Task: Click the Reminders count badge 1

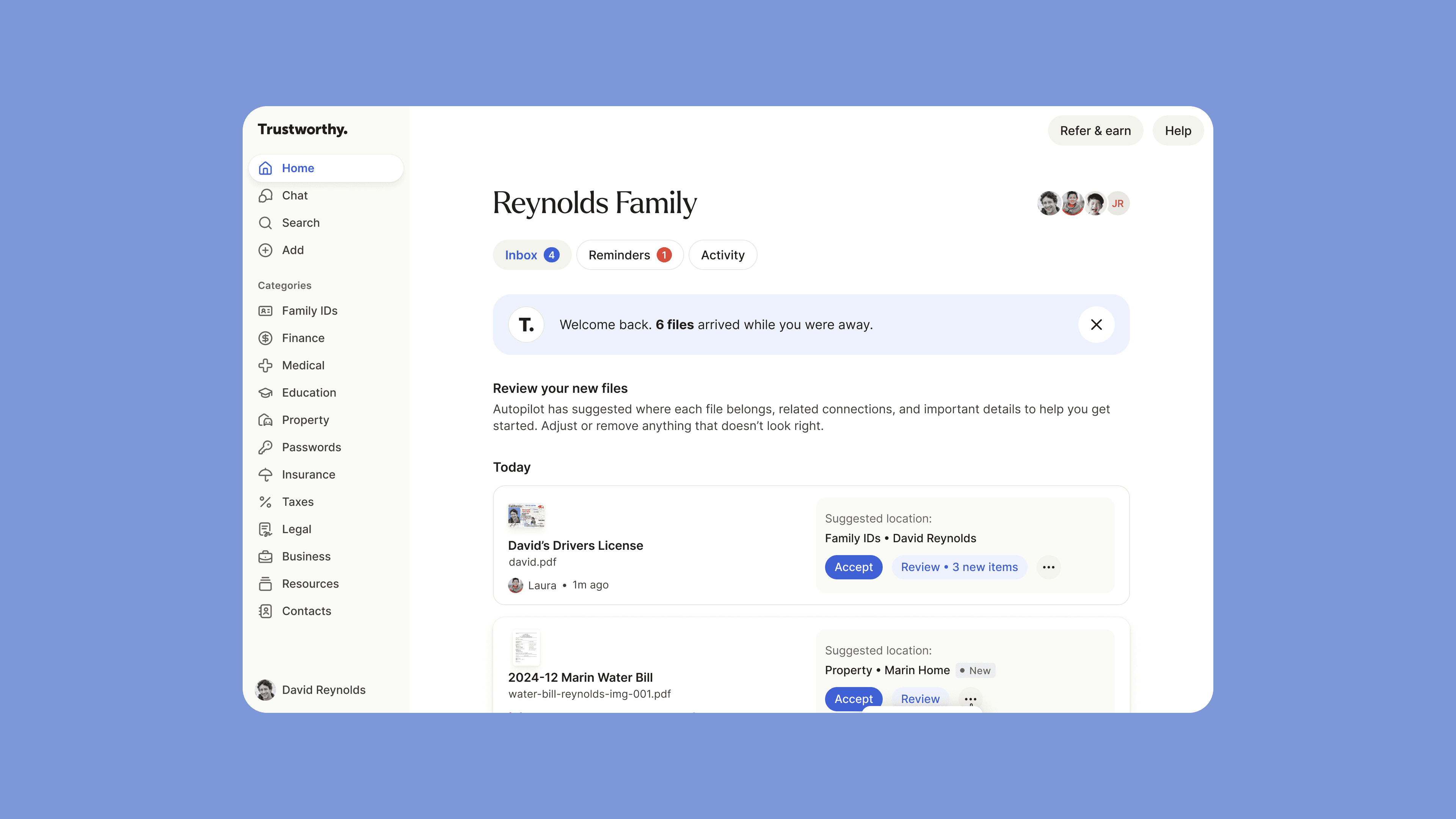Action: [664, 255]
